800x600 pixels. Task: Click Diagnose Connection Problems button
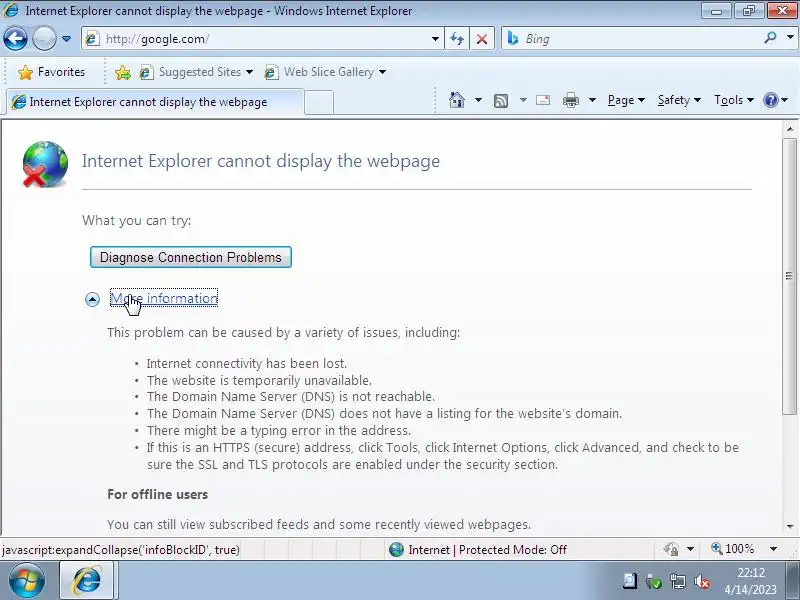[191, 257]
